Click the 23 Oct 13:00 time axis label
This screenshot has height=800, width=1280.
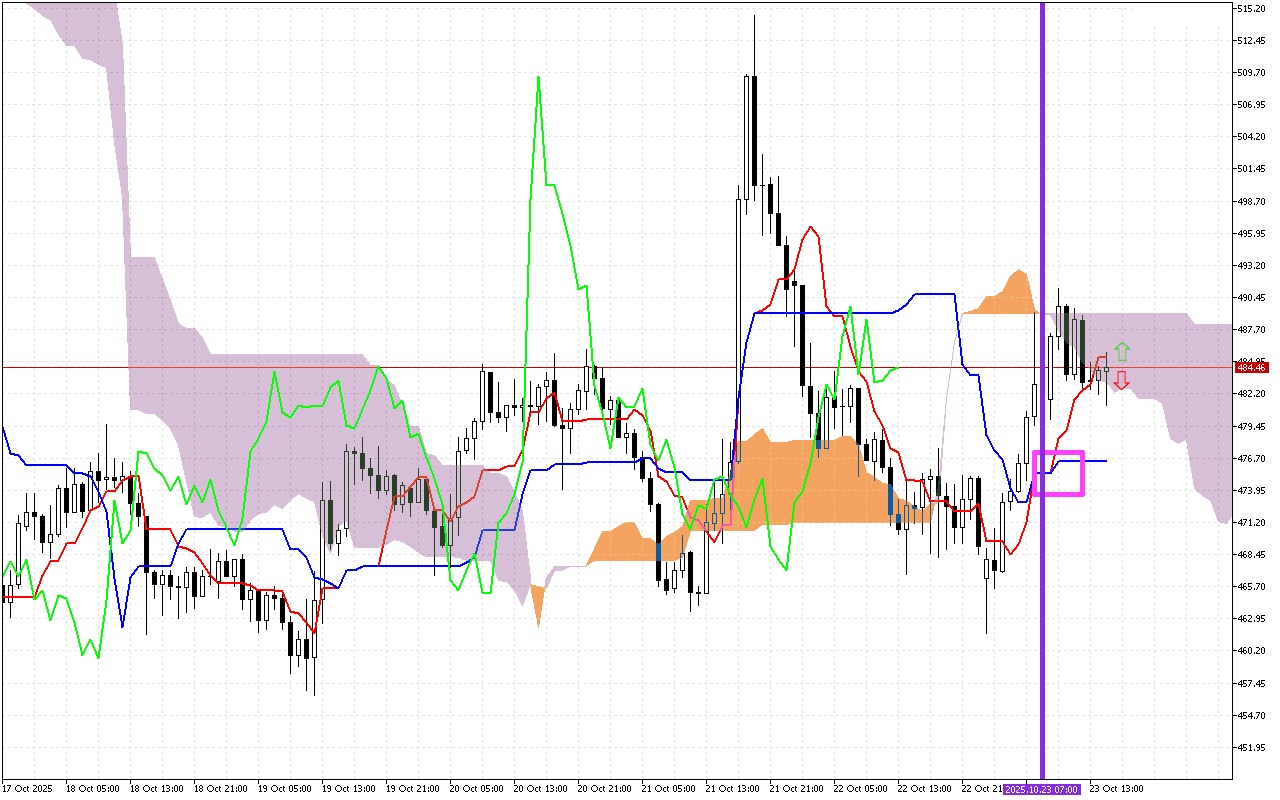tap(1116, 789)
